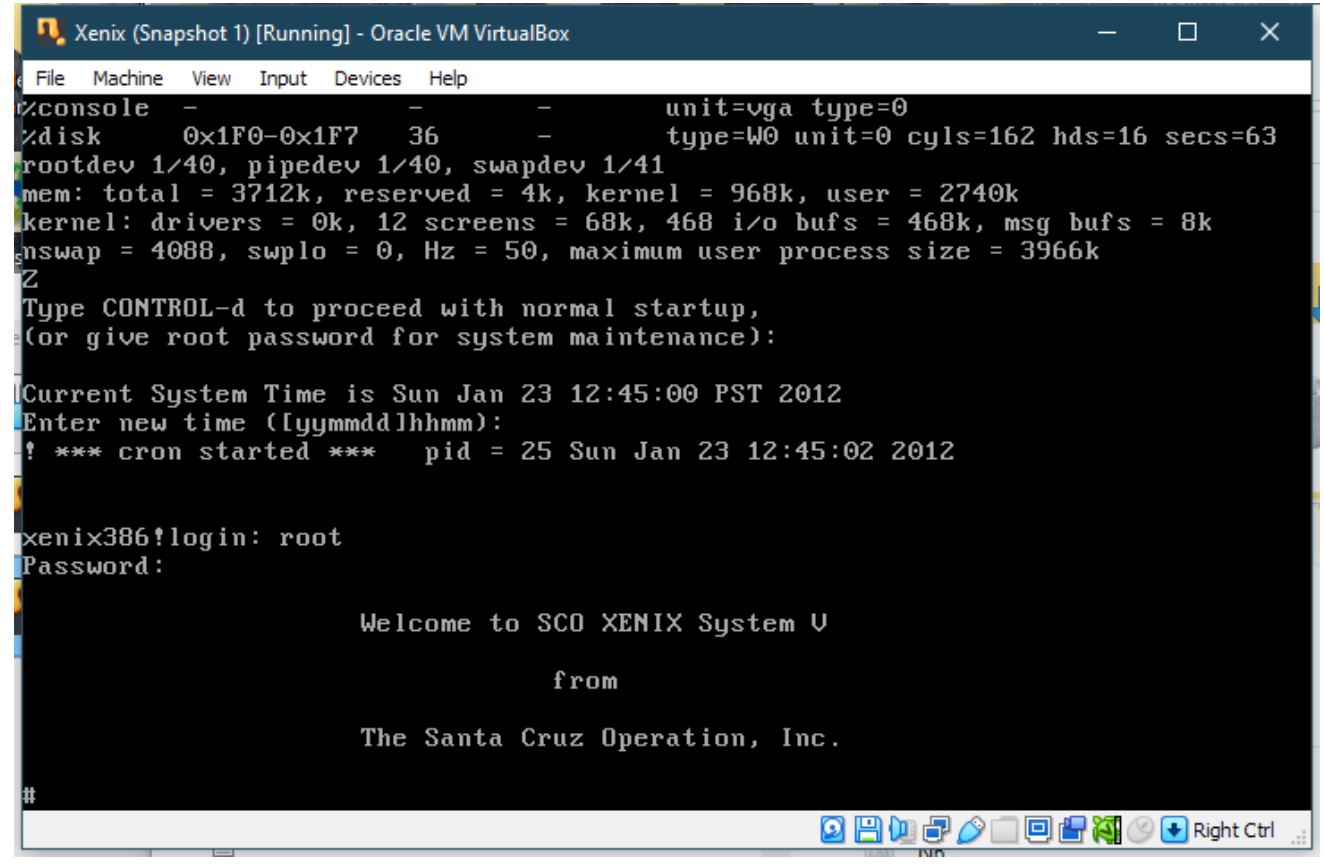Click the 'mem: total = 3712k' line
The height and width of the screenshot is (866, 1324).
coord(520,193)
